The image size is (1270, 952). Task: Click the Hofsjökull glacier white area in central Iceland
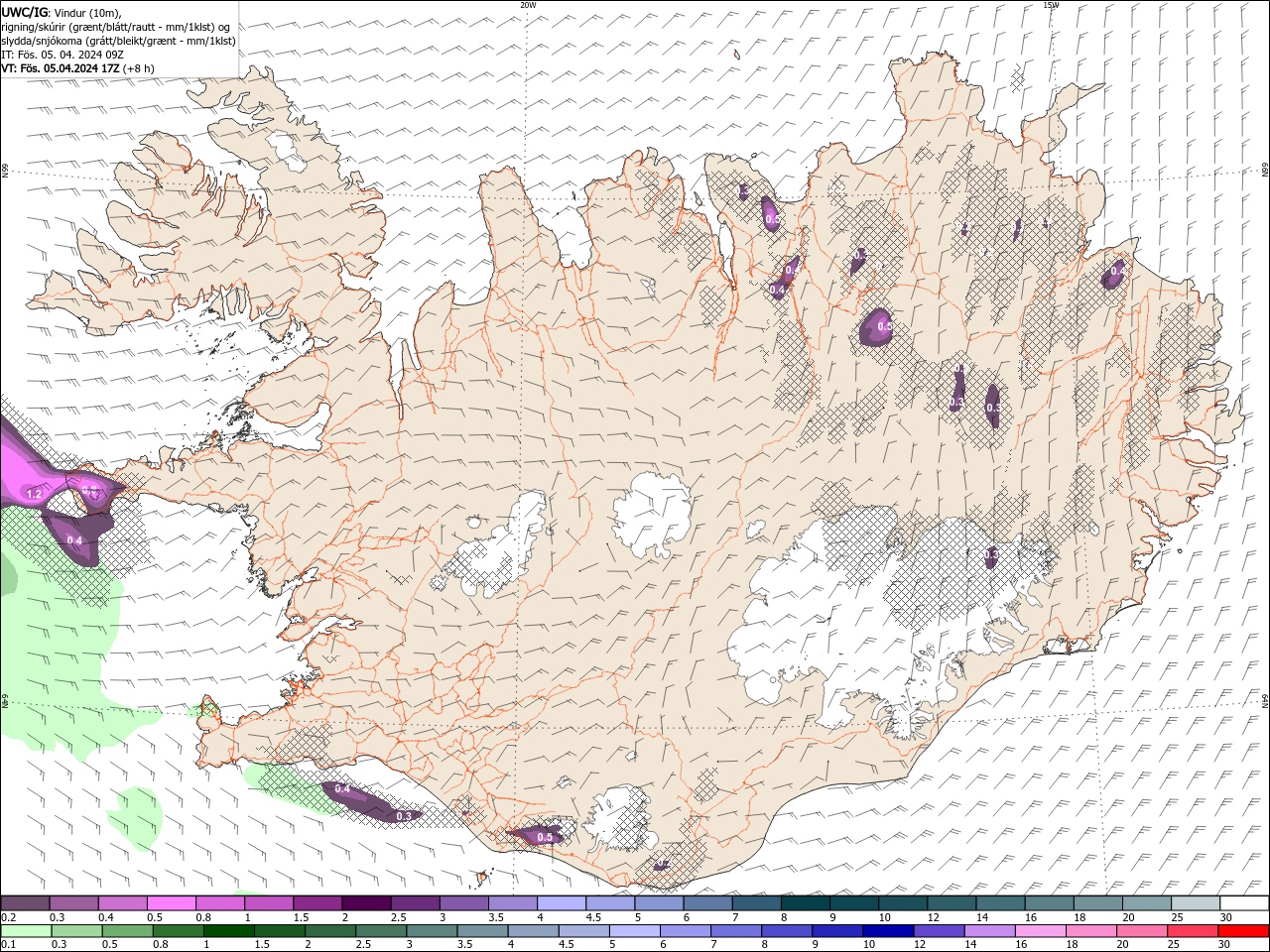tap(653, 514)
